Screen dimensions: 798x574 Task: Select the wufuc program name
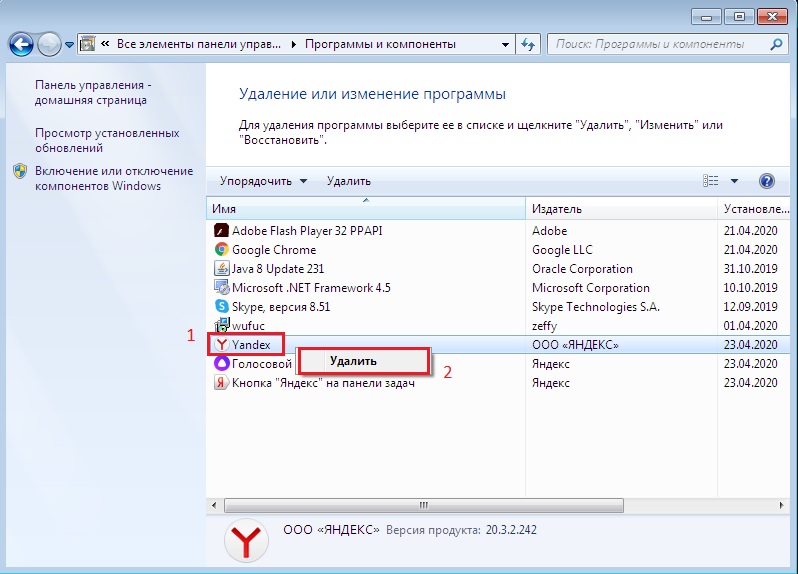[248, 326]
